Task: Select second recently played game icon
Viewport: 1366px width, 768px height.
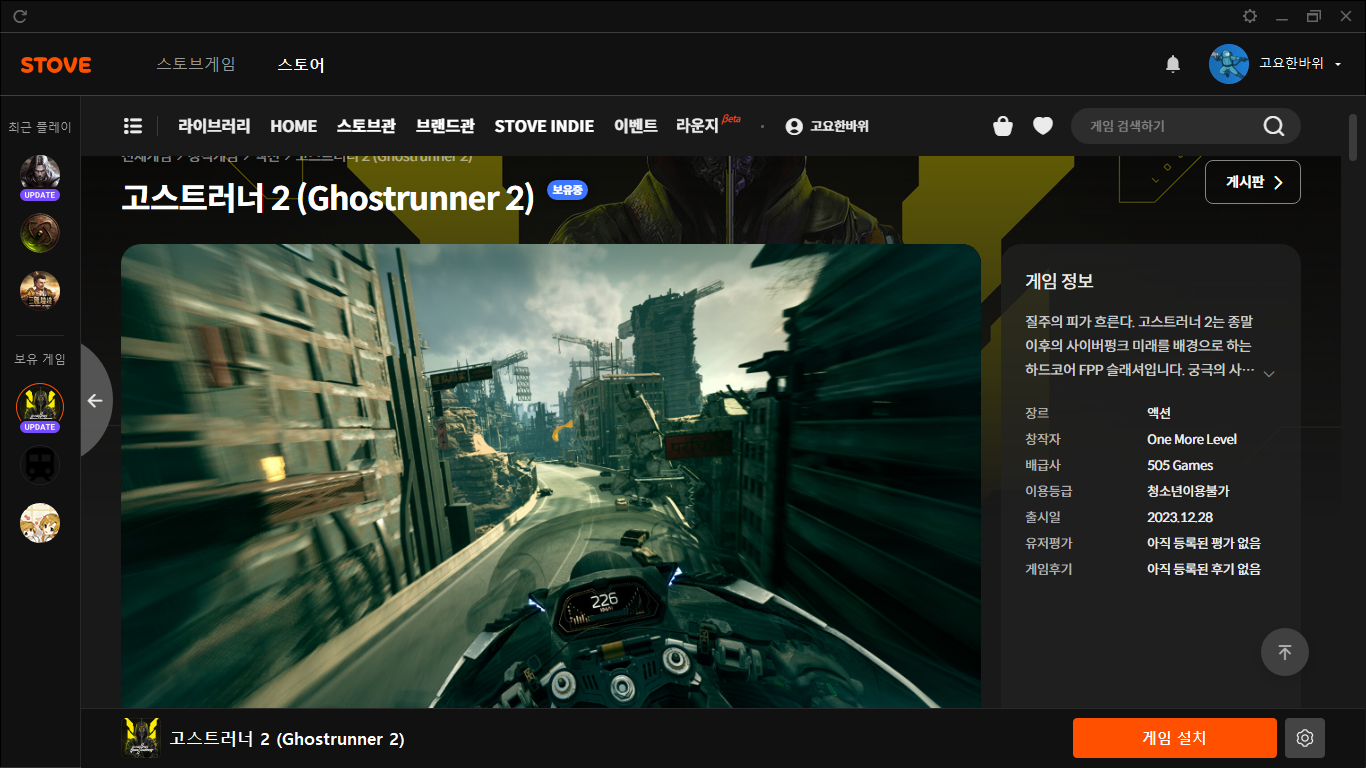Action: [40, 232]
